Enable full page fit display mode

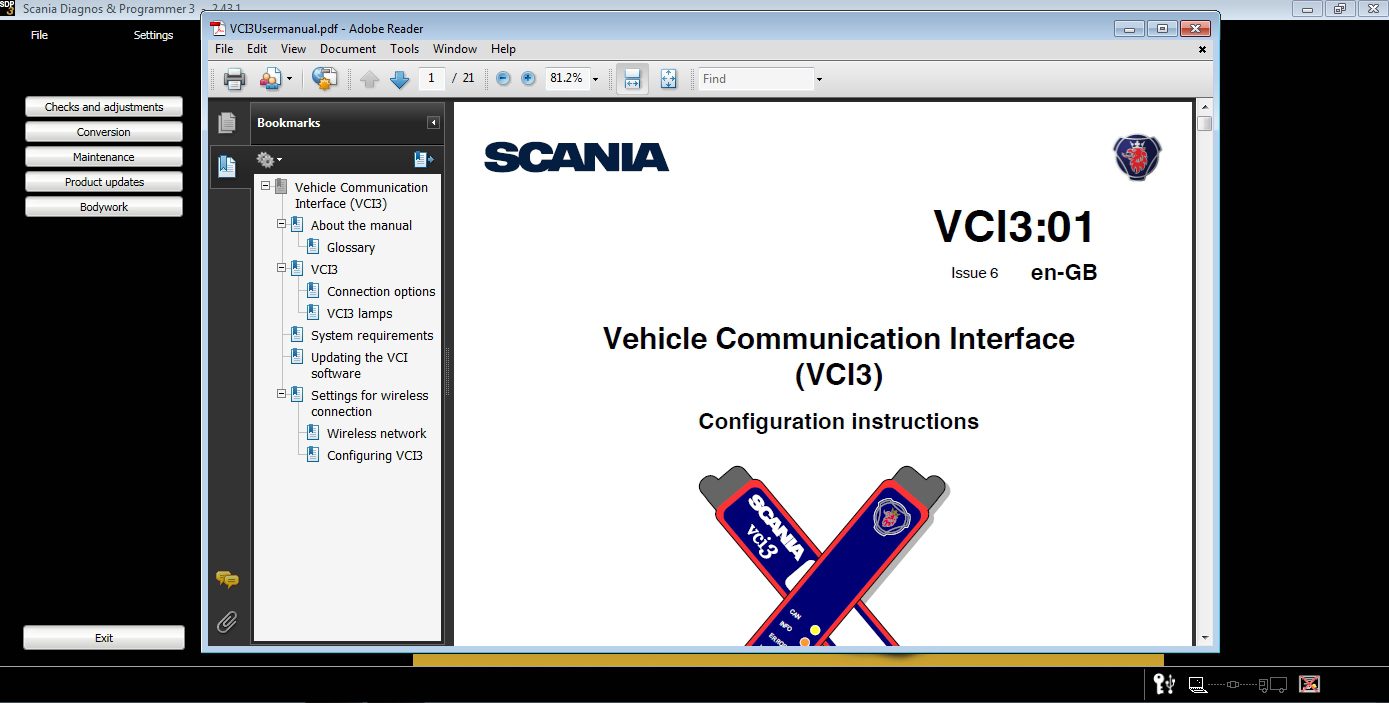click(668, 78)
